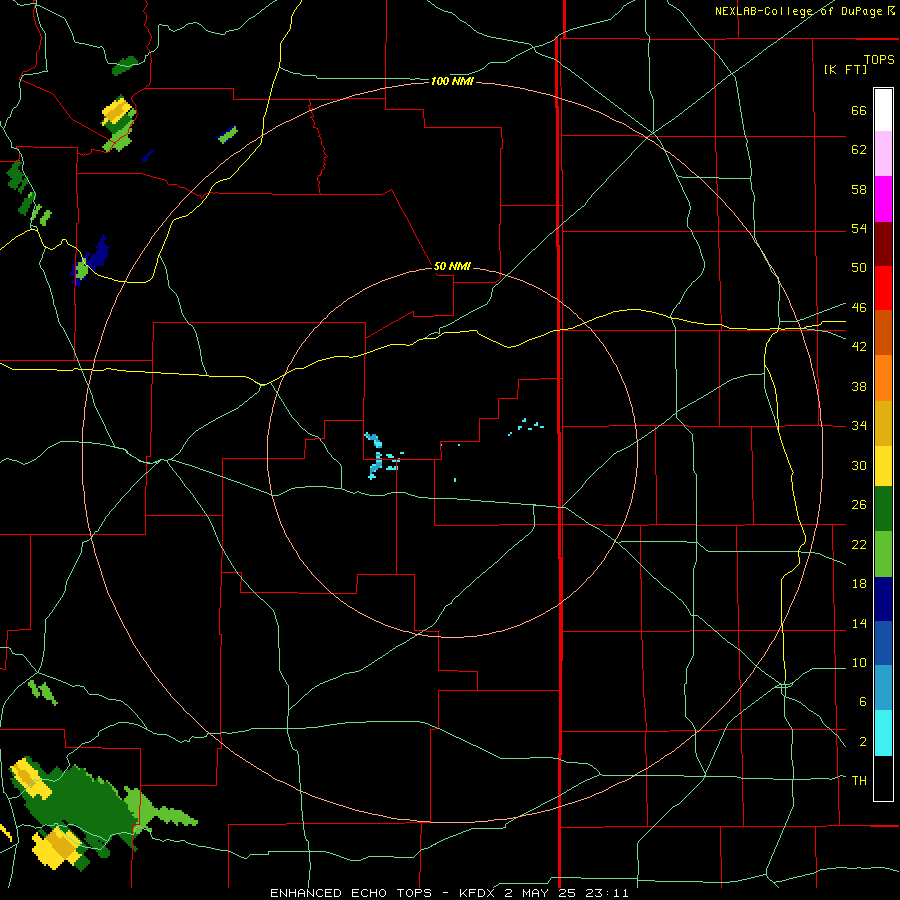The width and height of the screenshot is (900, 900).
Task: Pick the cyan legend swatch near 2
Action: (883, 733)
